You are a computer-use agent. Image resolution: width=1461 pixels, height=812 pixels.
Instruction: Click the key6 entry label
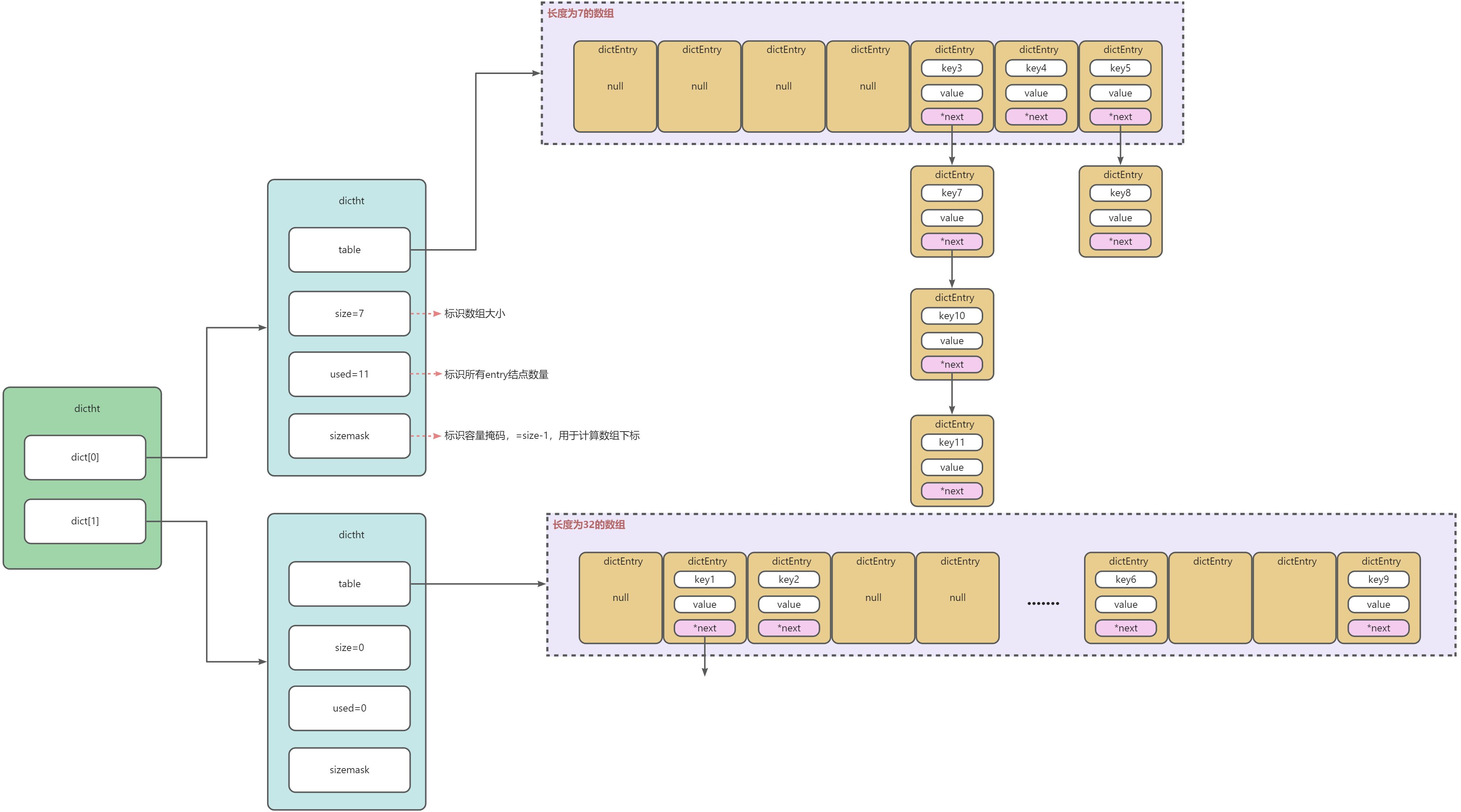pyautogui.click(x=1126, y=580)
